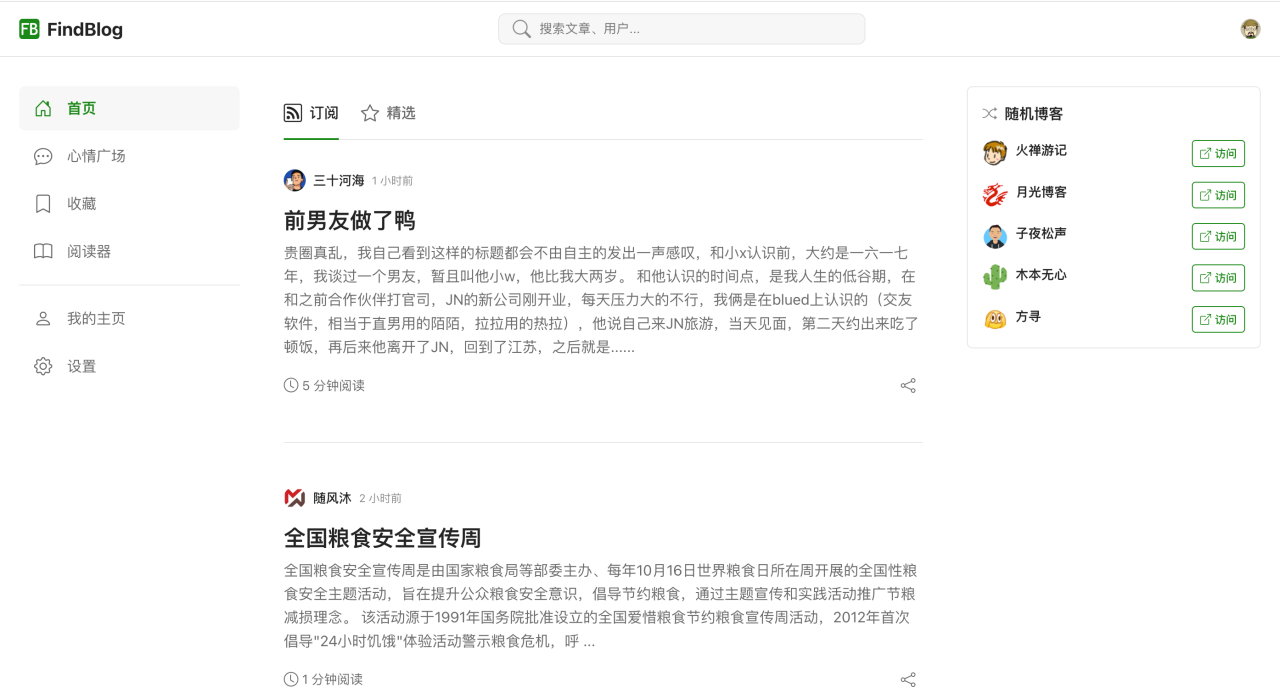Click the share icon under 全国粮食安全宣传周
Screen dimensions: 1280x693
(x=908, y=680)
